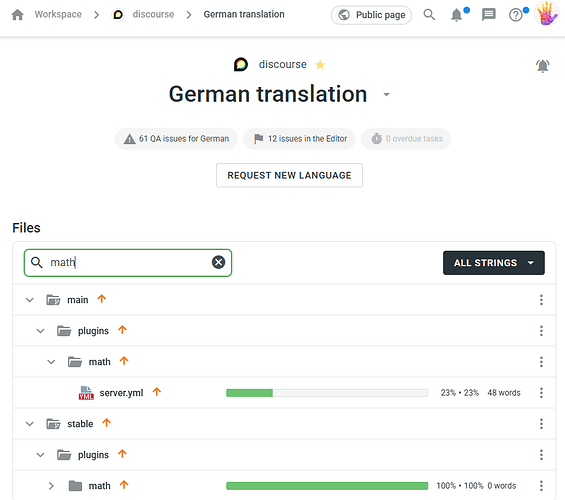Click REQUEST NEW LANGUAGE button
Screen dimensions: 565x500
point(289,175)
